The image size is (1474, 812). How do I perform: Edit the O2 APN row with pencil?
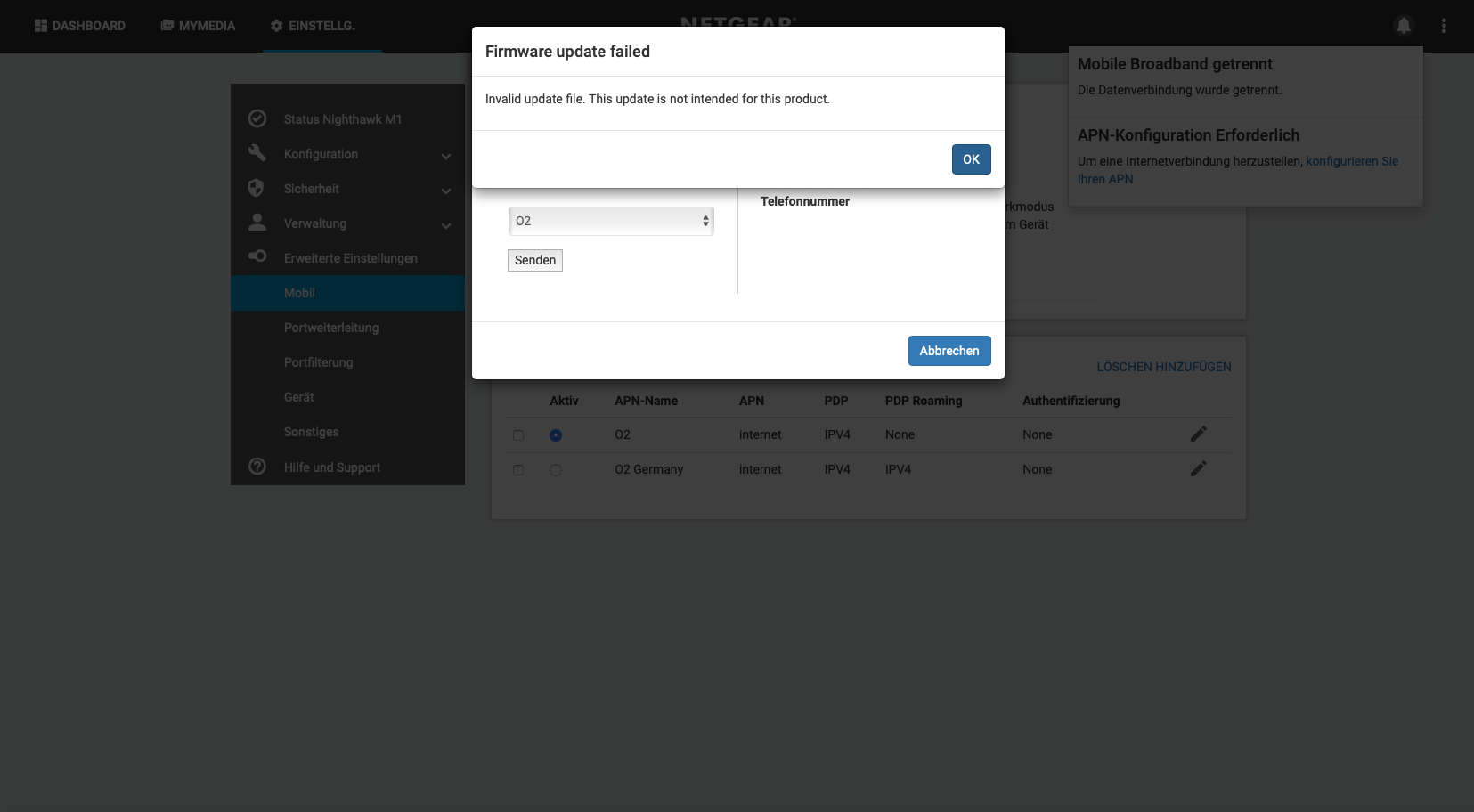point(1199,434)
